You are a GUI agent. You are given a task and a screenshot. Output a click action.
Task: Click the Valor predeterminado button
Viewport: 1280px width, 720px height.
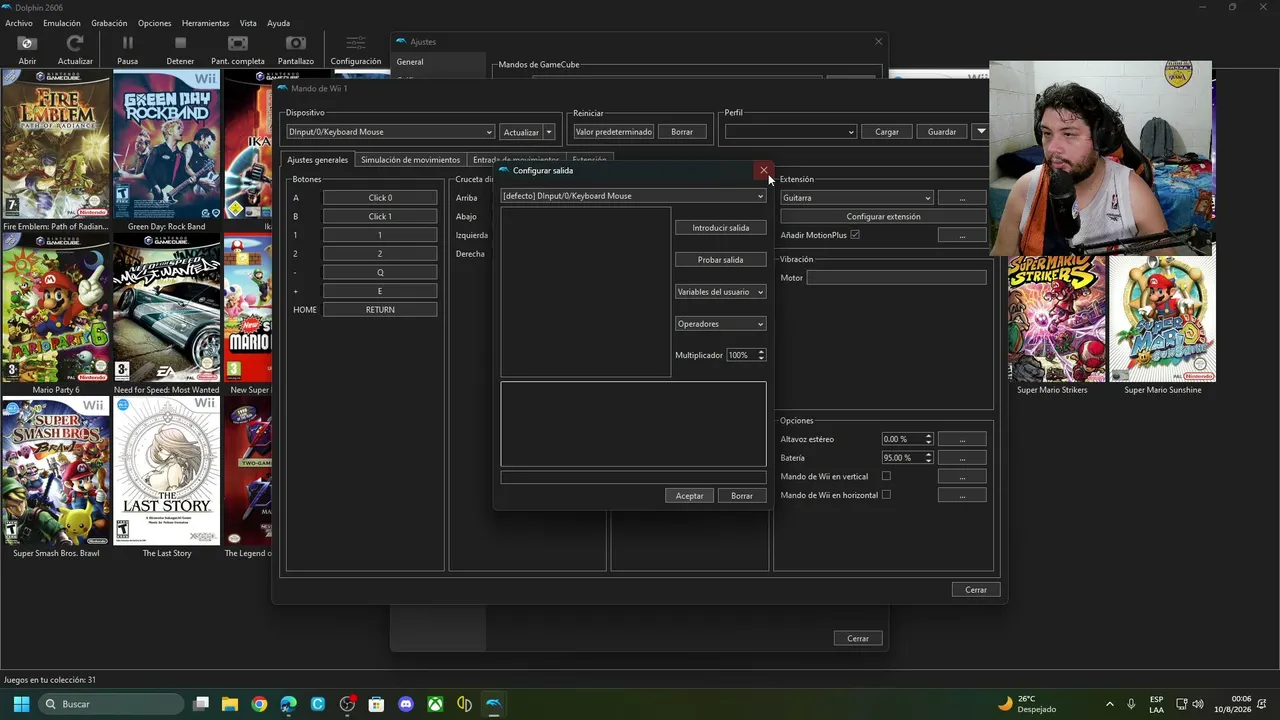(x=613, y=132)
